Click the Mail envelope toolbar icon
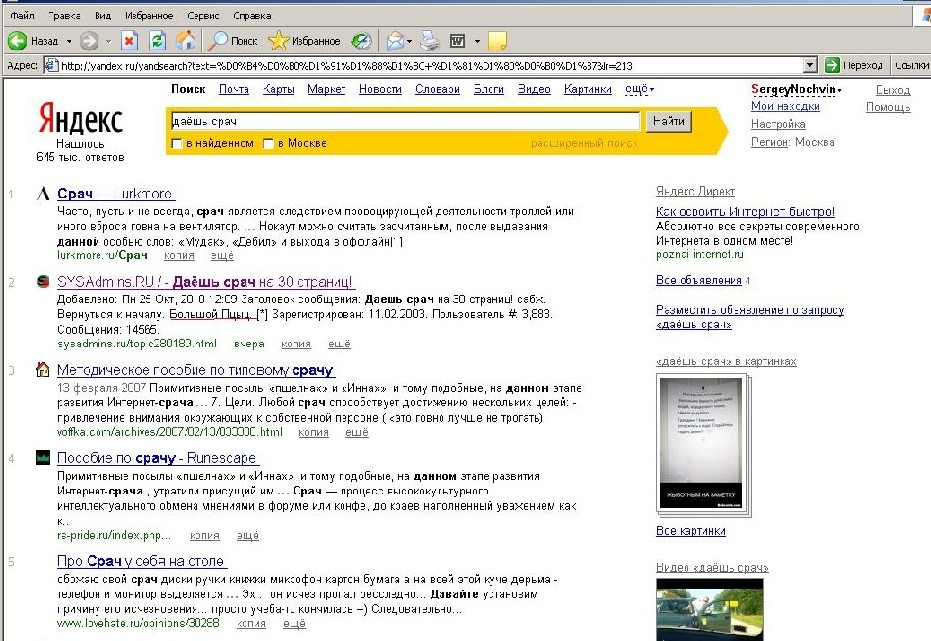Screen dimensions: 931x641 click(395, 41)
